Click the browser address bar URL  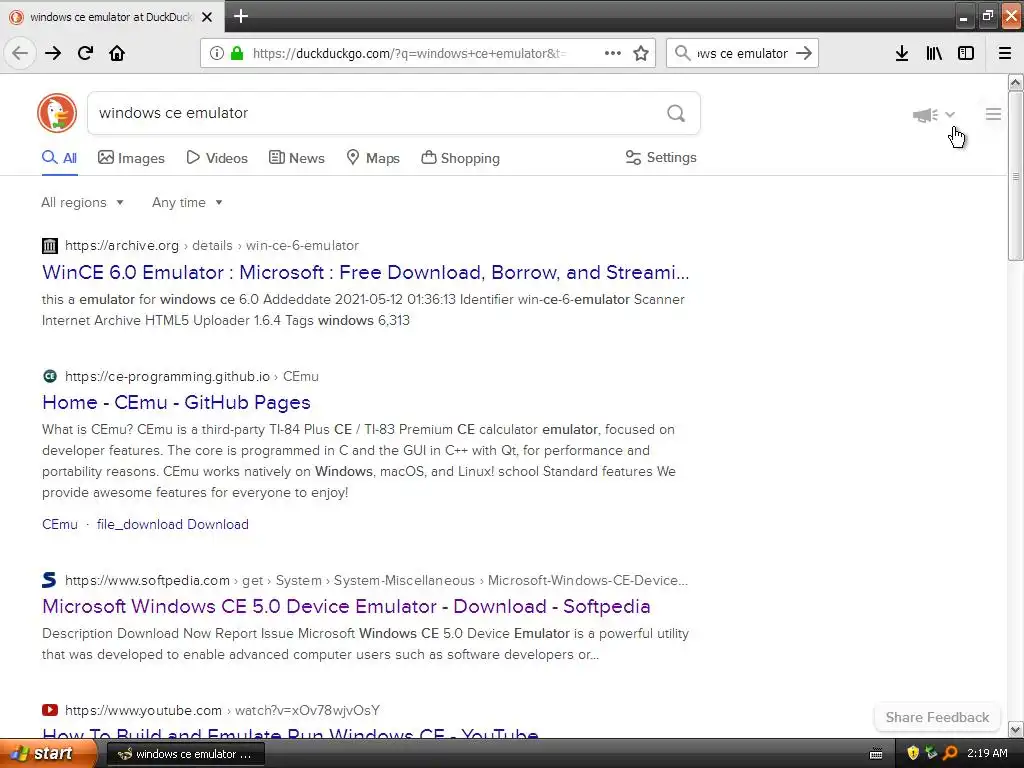coord(409,53)
